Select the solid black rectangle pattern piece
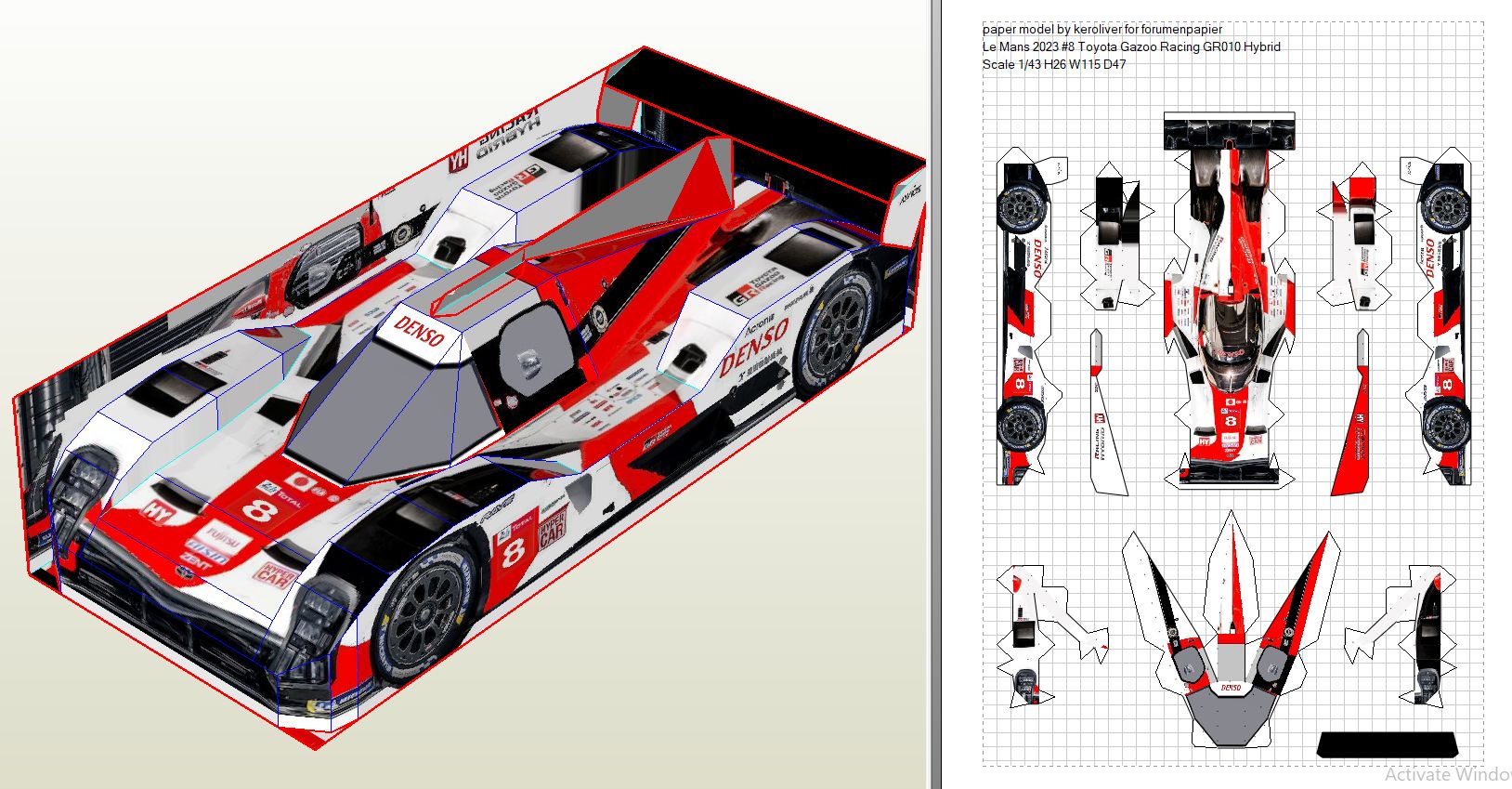The width and height of the screenshot is (1512, 789). 1388,744
